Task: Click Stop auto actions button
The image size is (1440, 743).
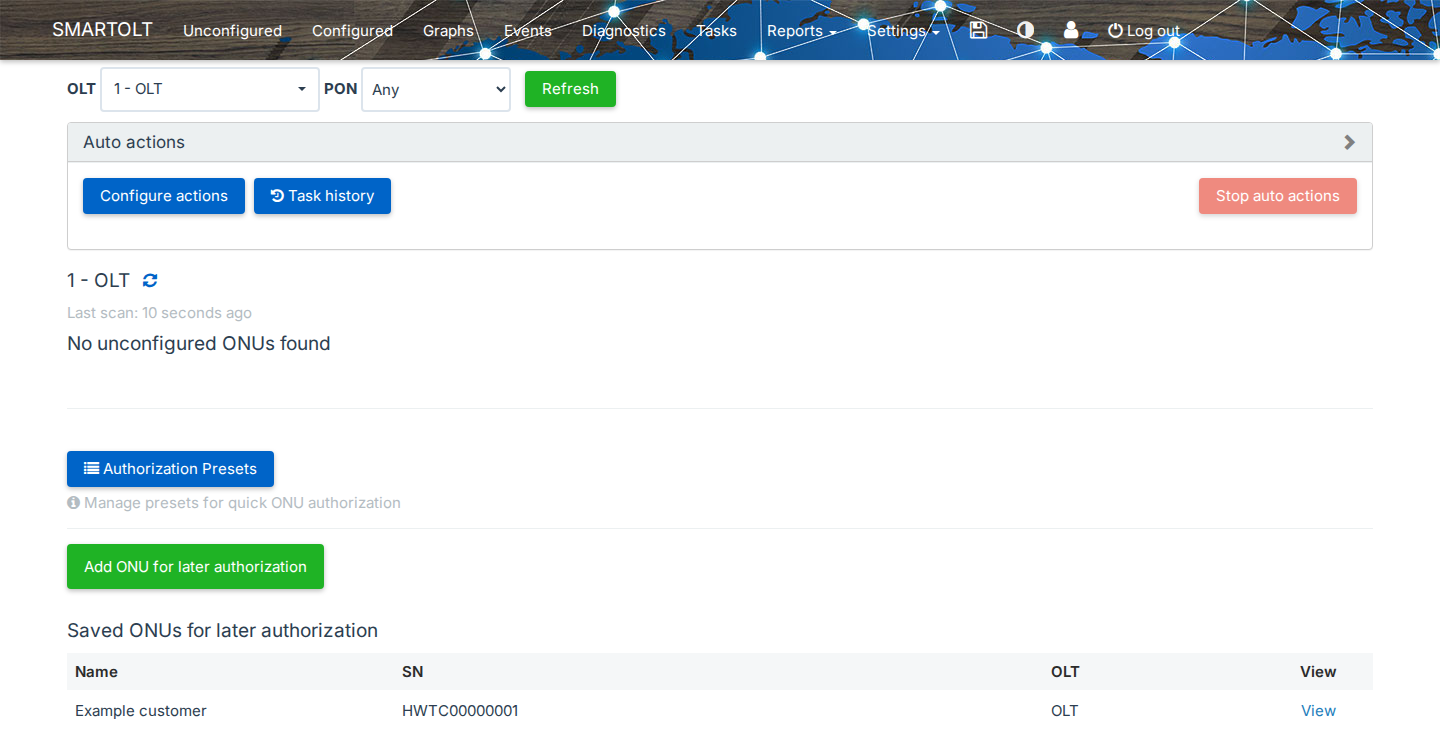Action: coord(1277,196)
